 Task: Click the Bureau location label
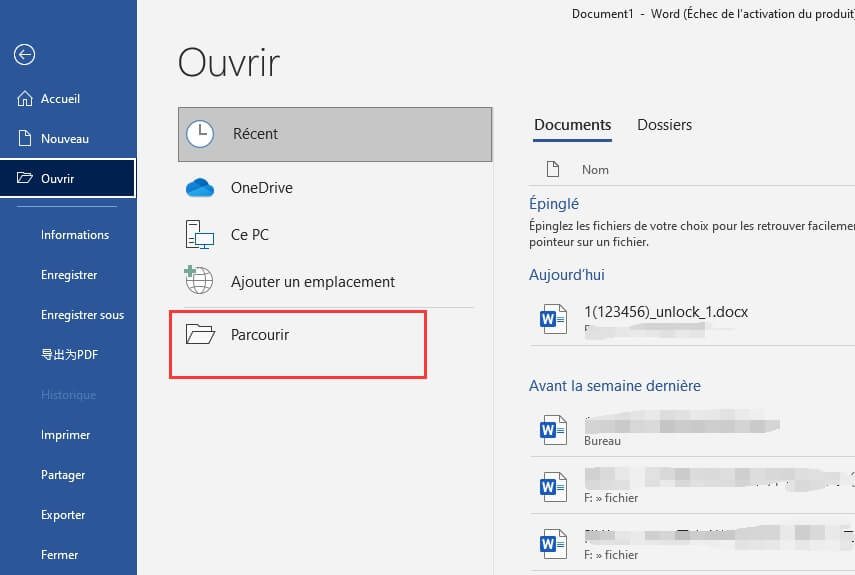(x=602, y=441)
